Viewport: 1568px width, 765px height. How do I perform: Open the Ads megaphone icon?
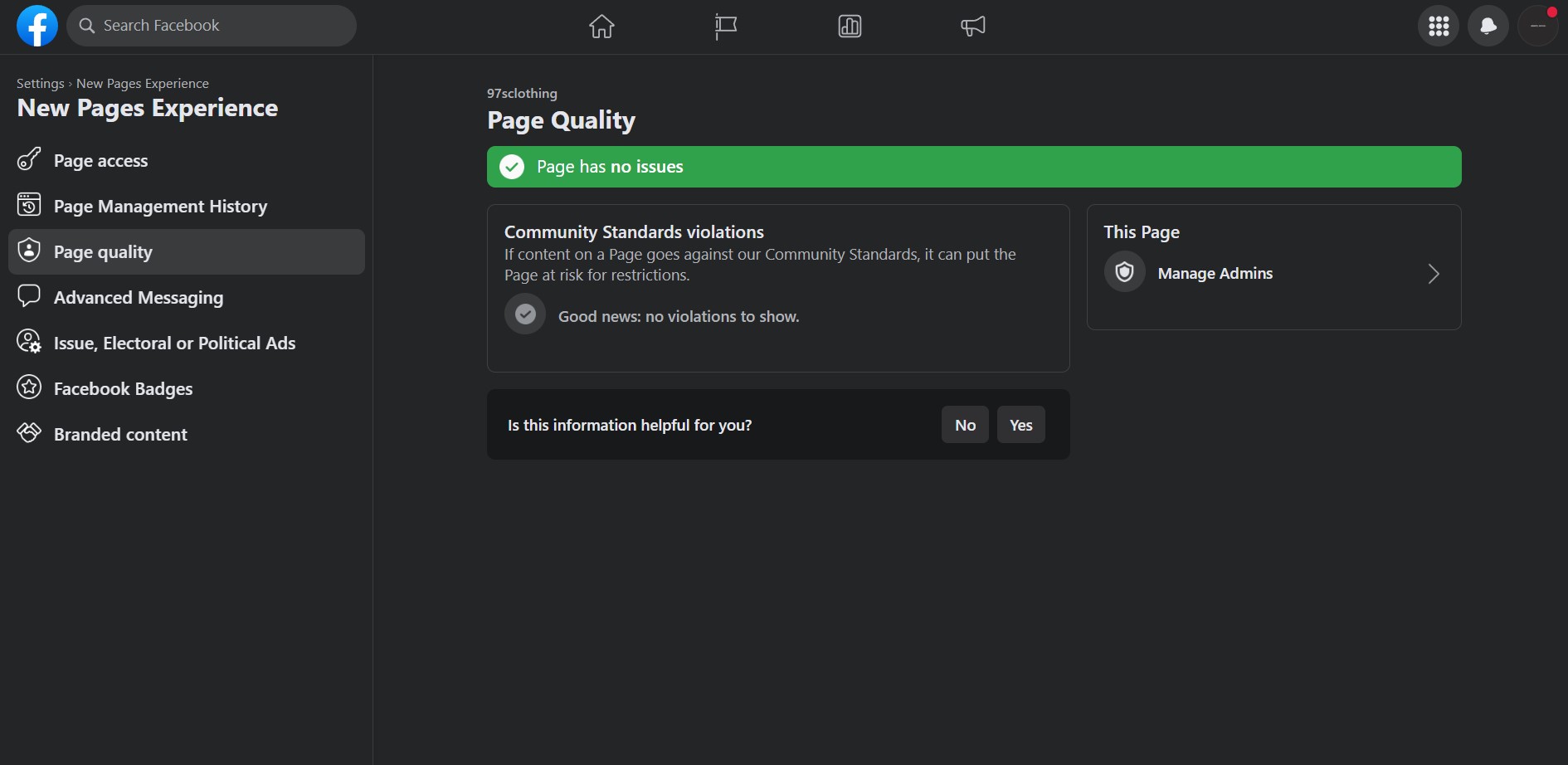pos(973,27)
